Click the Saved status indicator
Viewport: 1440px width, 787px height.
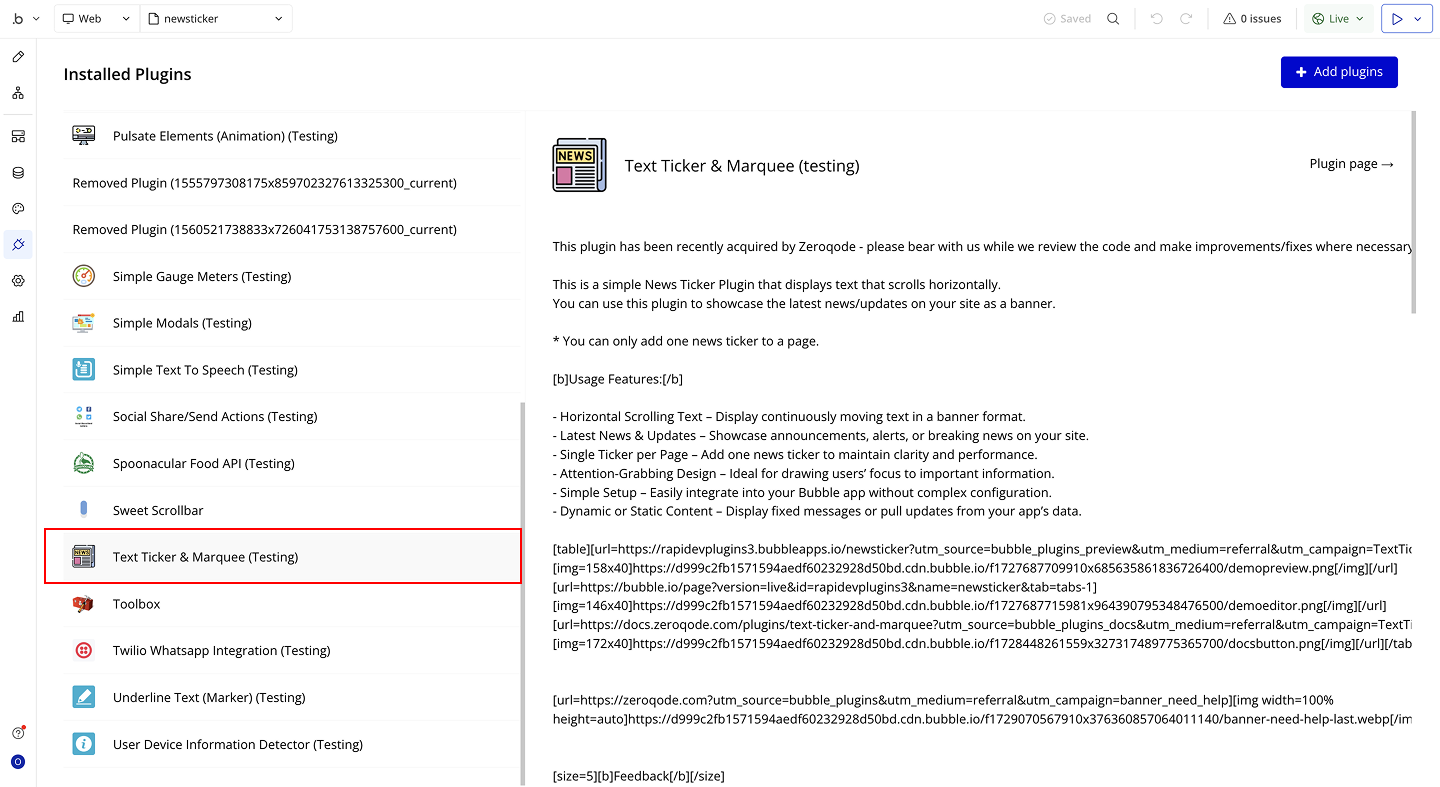point(1067,19)
